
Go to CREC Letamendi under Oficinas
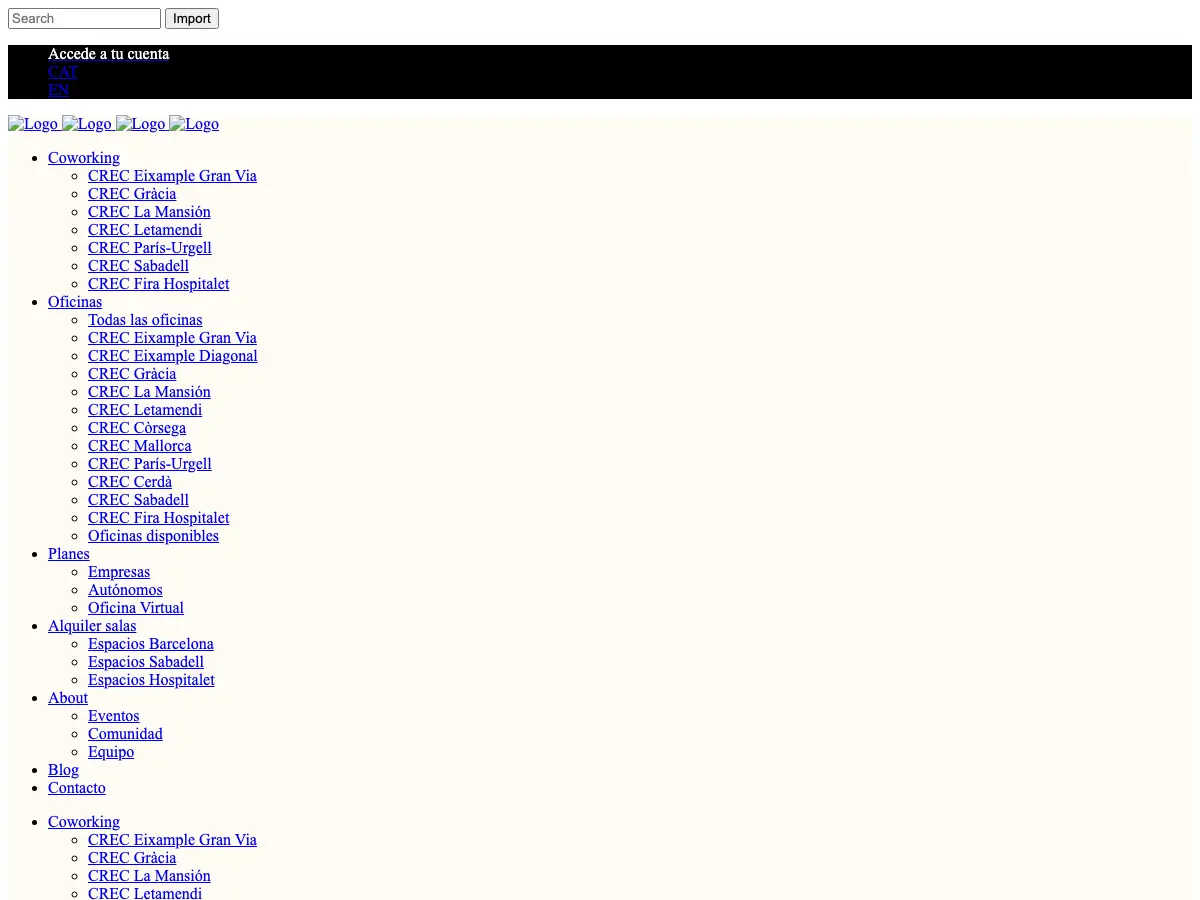click(145, 410)
